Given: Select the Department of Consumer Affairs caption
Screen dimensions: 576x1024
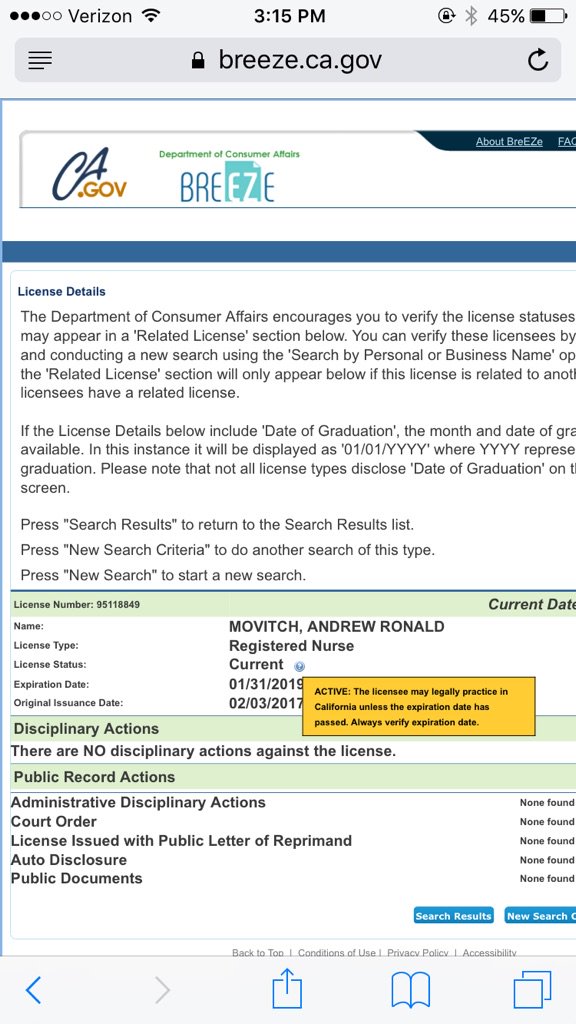Looking at the screenshot, I should (229, 154).
